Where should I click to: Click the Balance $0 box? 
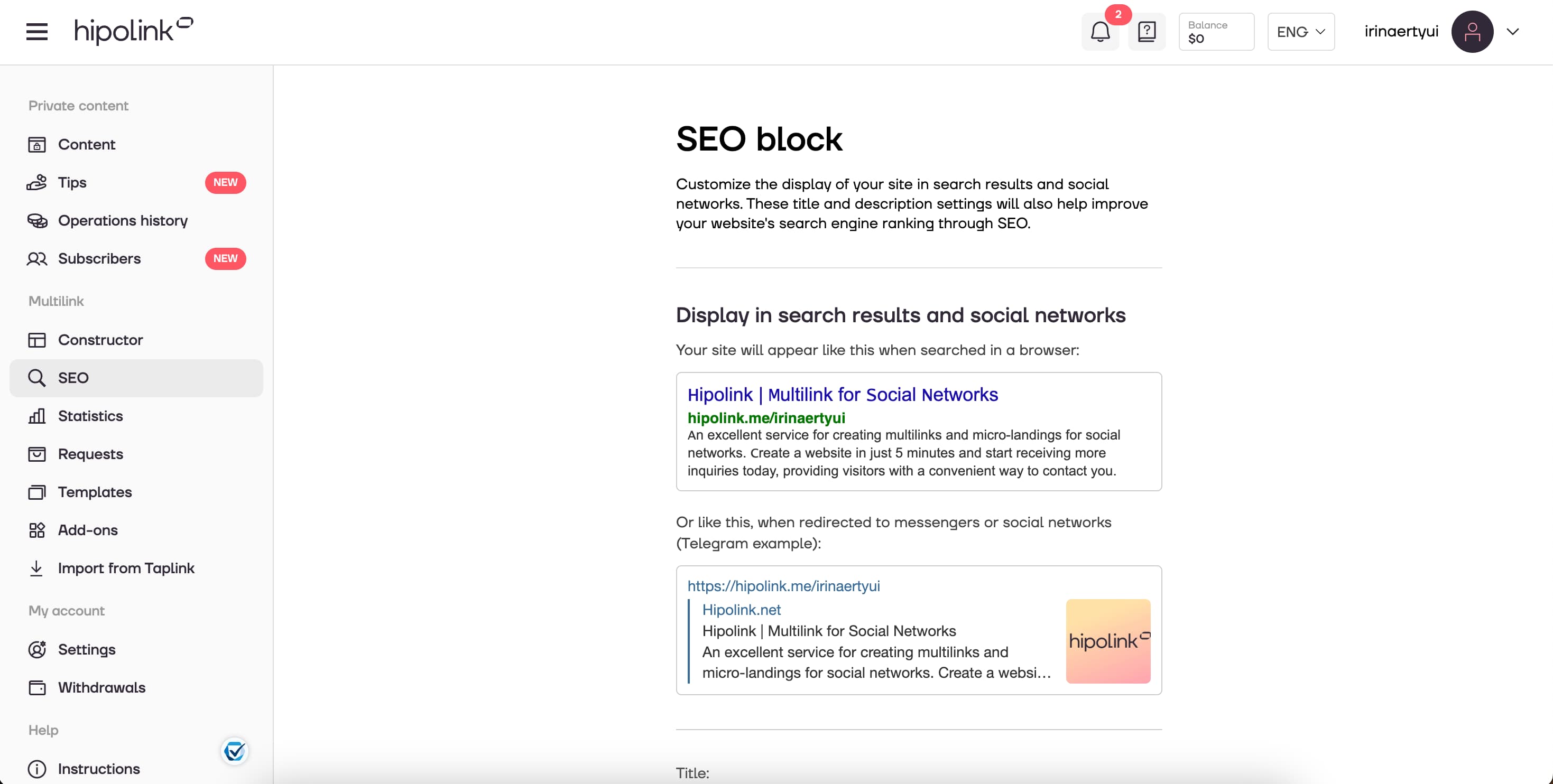coord(1216,31)
